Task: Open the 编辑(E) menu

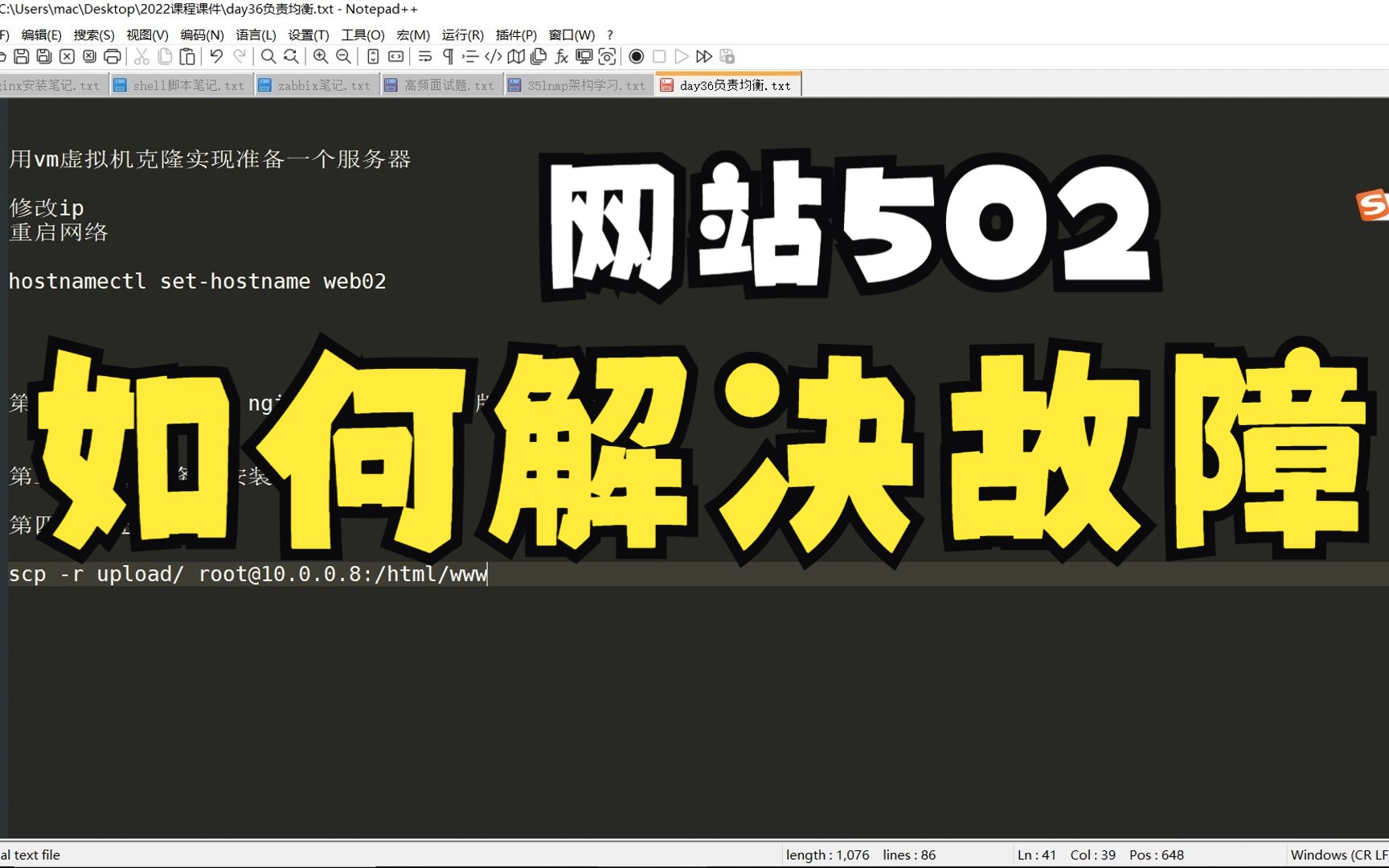Action: pos(41,35)
